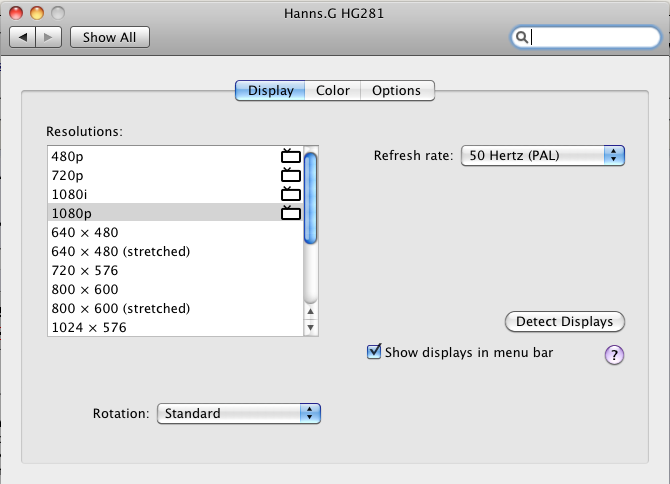Viewport: 670px width, 484px height.
Task: Click the resolution list scroll down arrow
Action: [311, 328]
